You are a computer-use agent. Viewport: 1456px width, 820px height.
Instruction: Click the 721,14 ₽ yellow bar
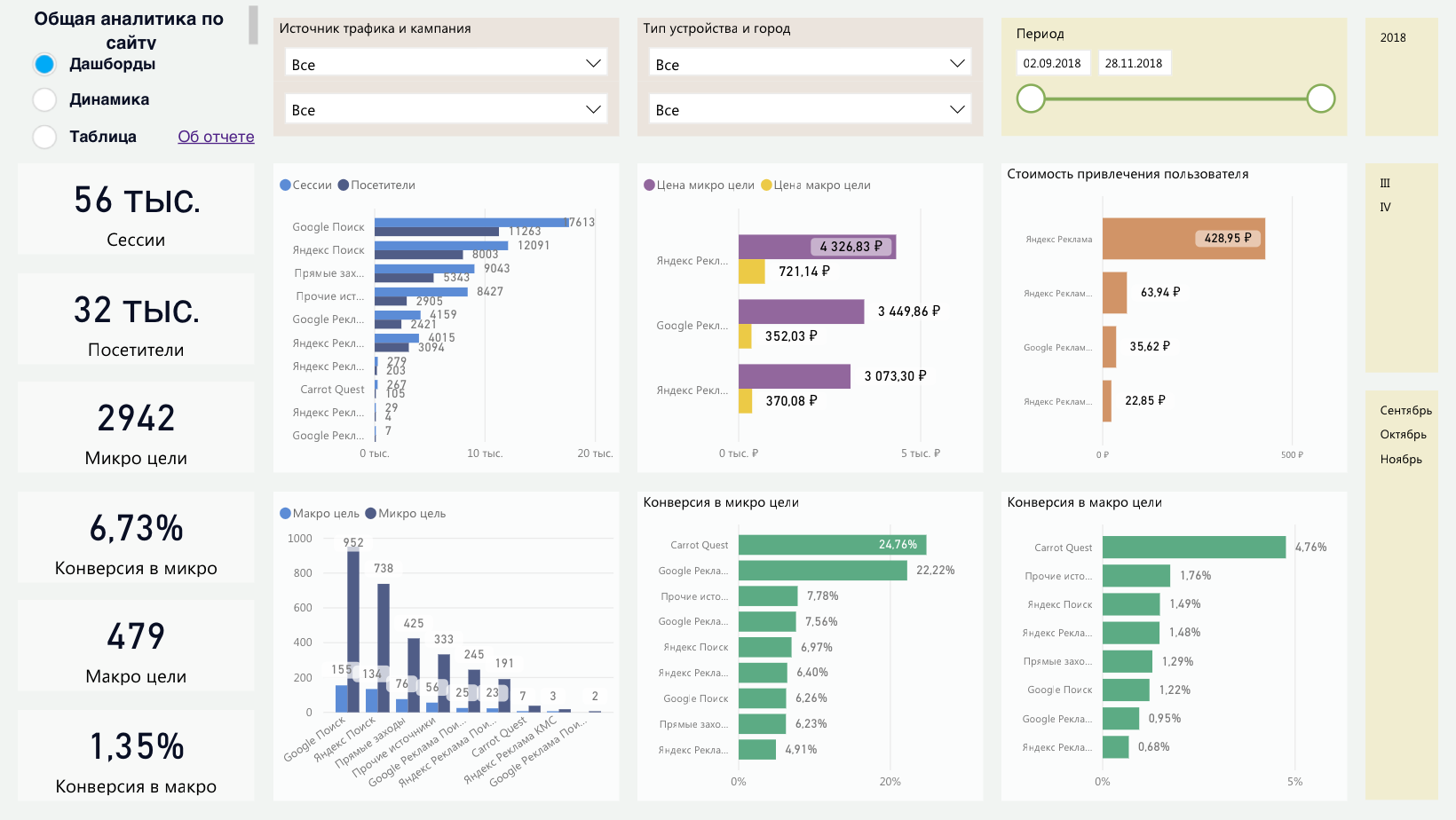click(751, 272)
